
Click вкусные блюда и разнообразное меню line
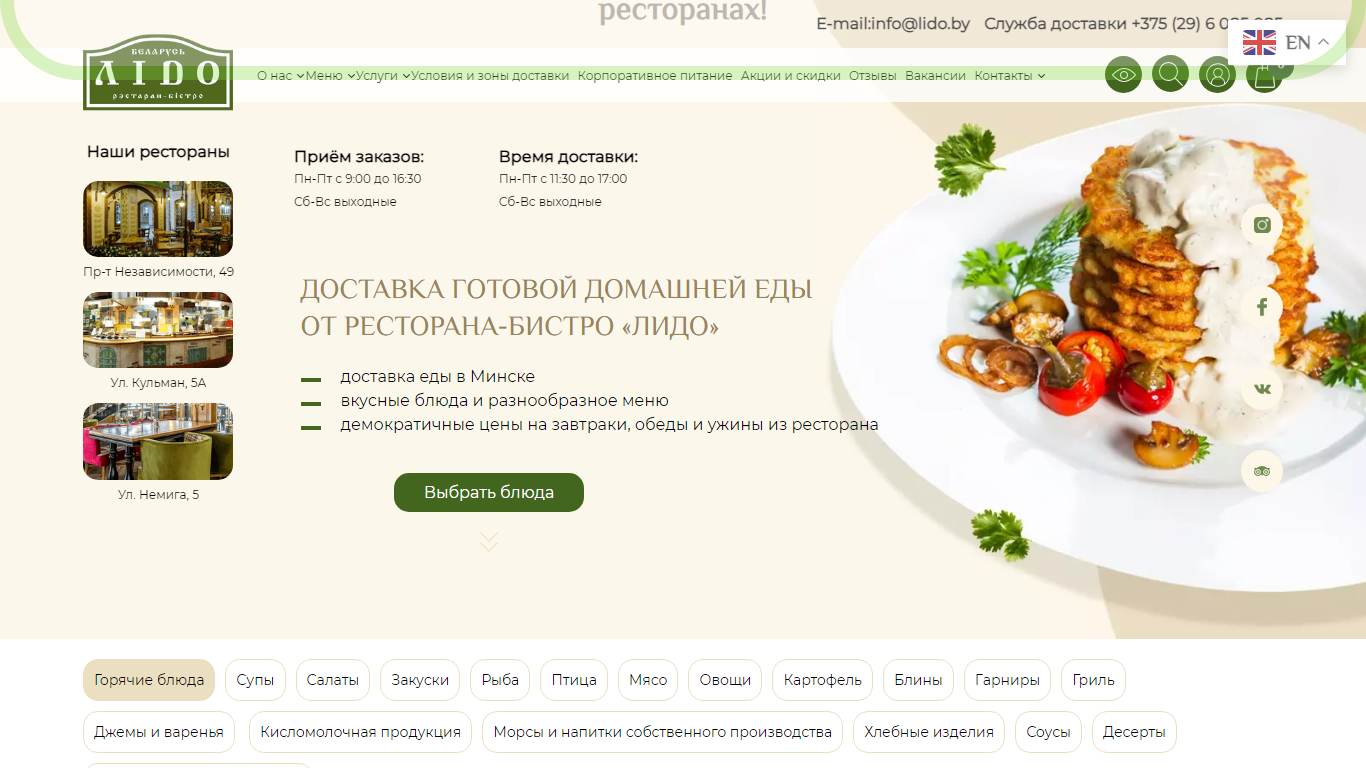pyautogui.click(x=504, y=401)
